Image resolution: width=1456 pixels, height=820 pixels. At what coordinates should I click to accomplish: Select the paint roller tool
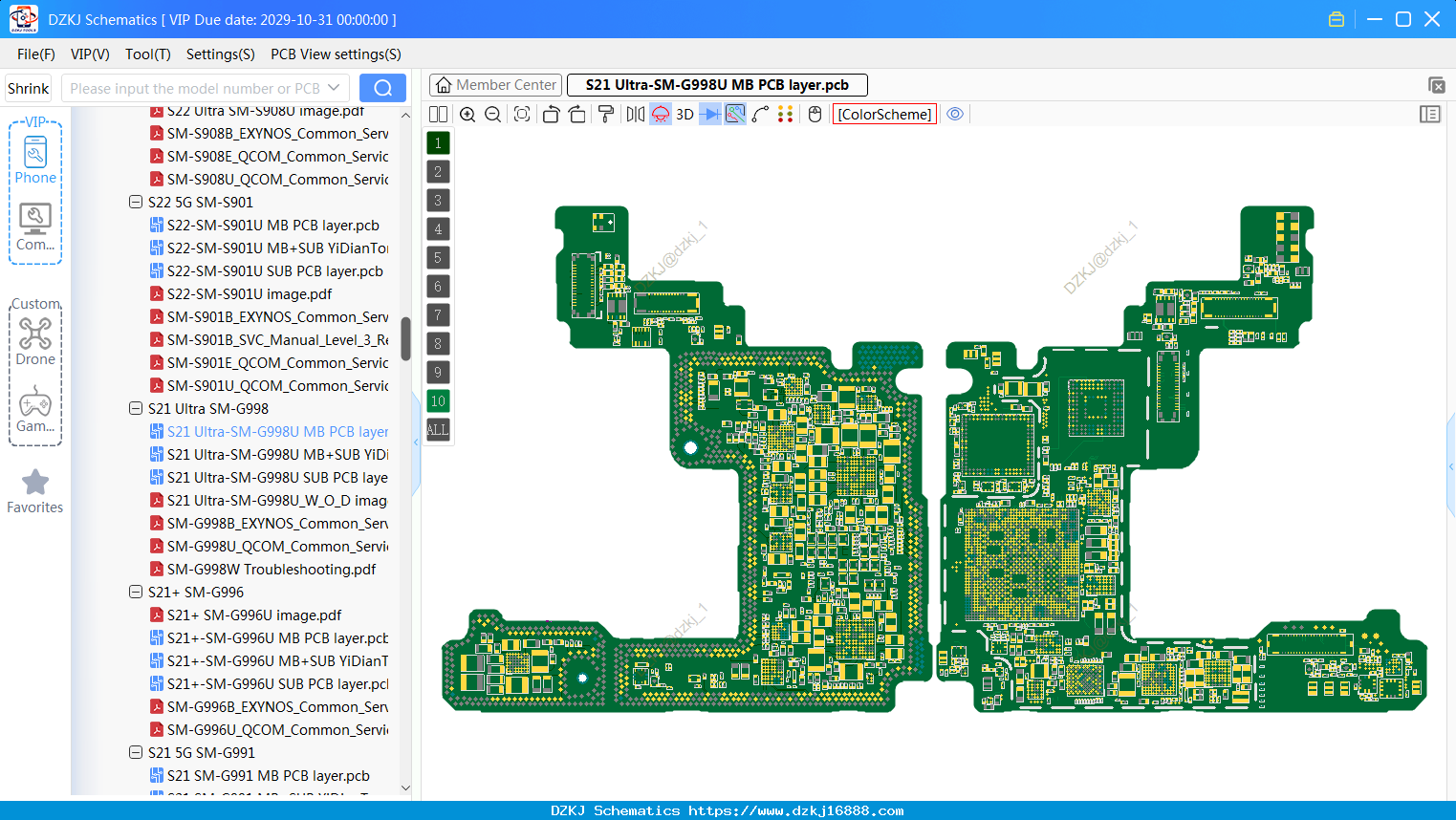click(x=606, y=114)
